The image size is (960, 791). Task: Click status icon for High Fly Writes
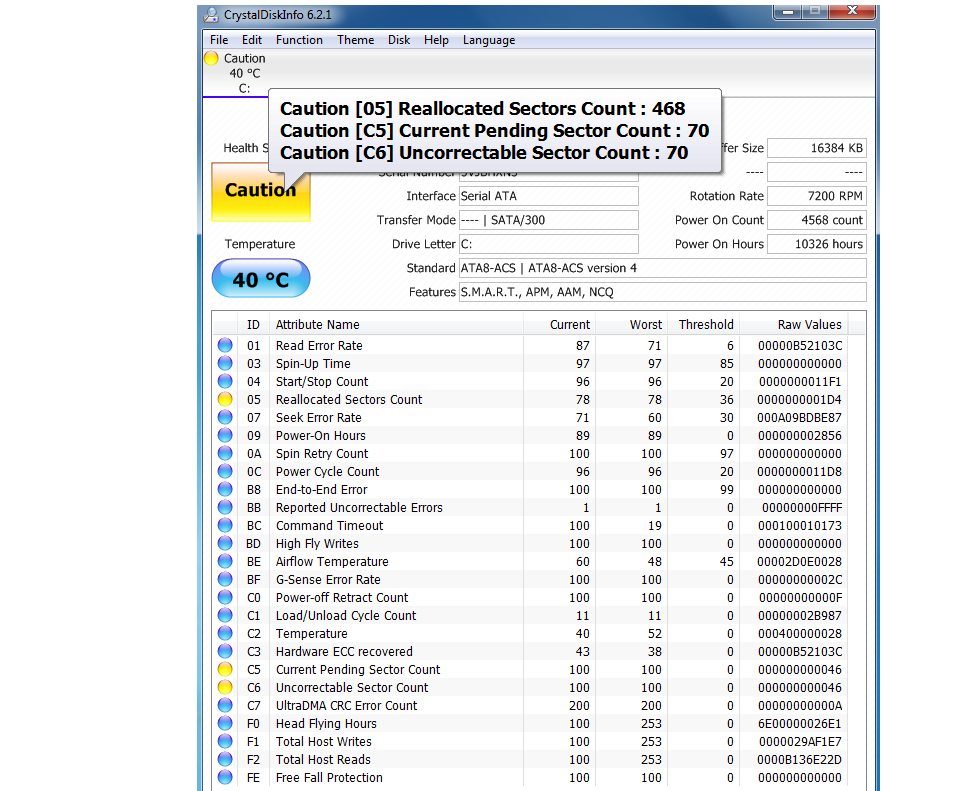[225, 543]
